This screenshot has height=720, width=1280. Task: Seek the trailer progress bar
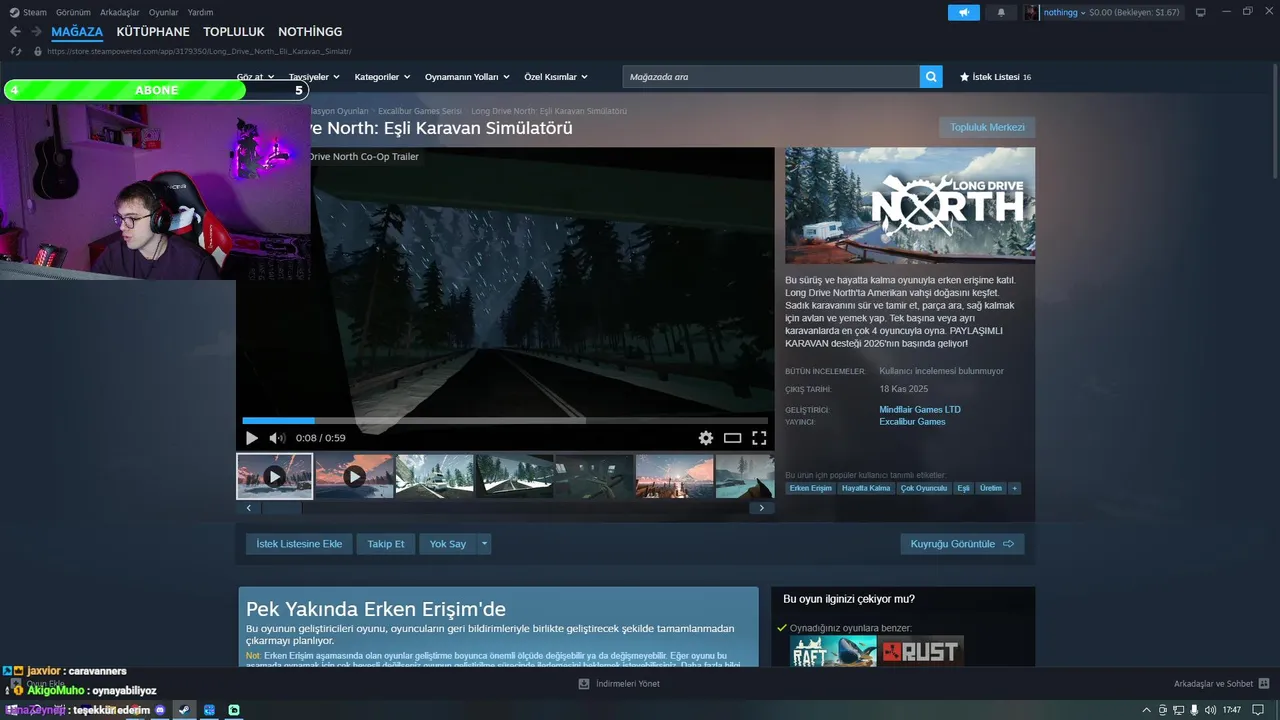pos(505,421)
